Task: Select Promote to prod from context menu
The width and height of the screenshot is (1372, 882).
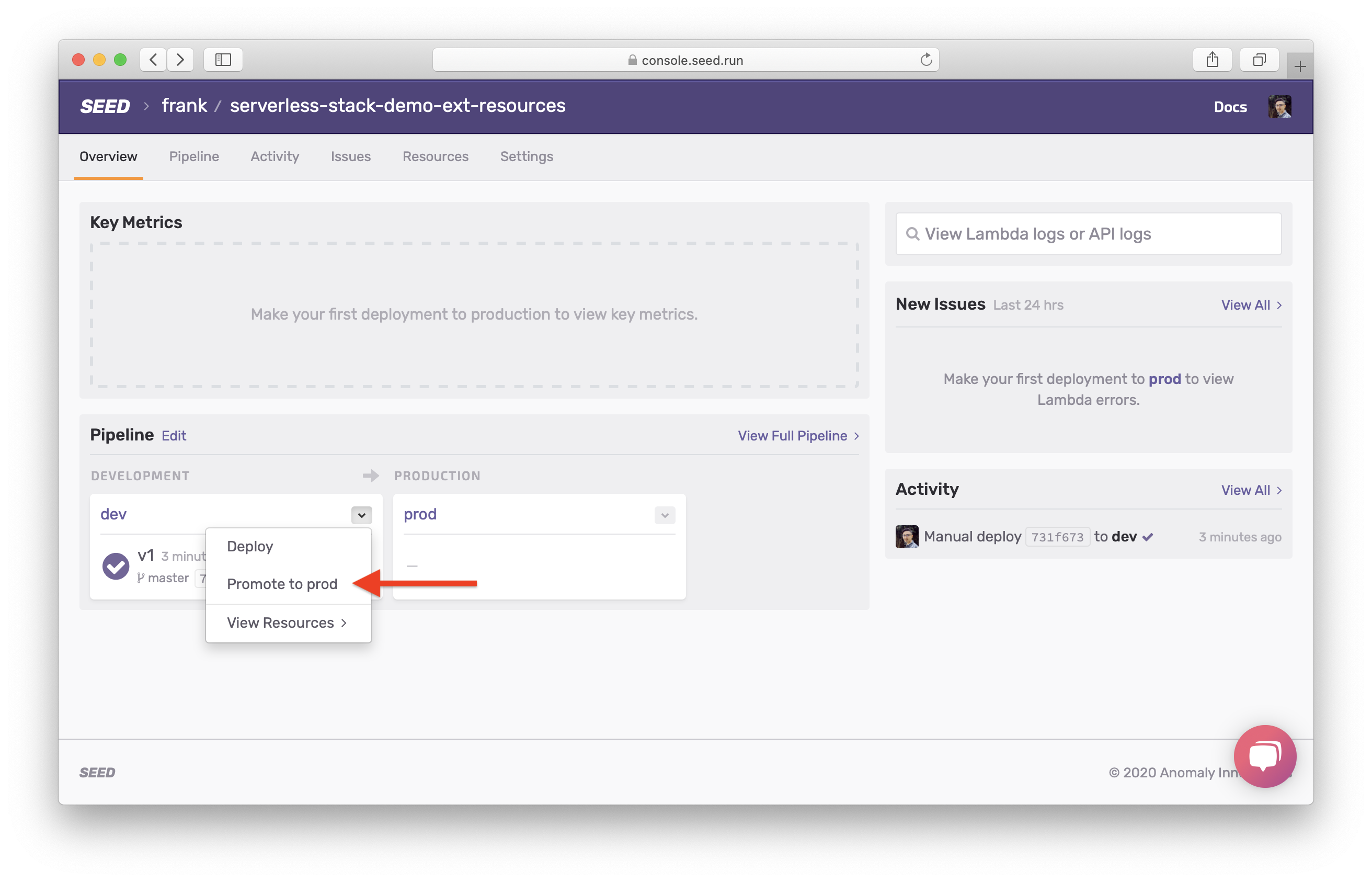Action: tap(282, 584)
